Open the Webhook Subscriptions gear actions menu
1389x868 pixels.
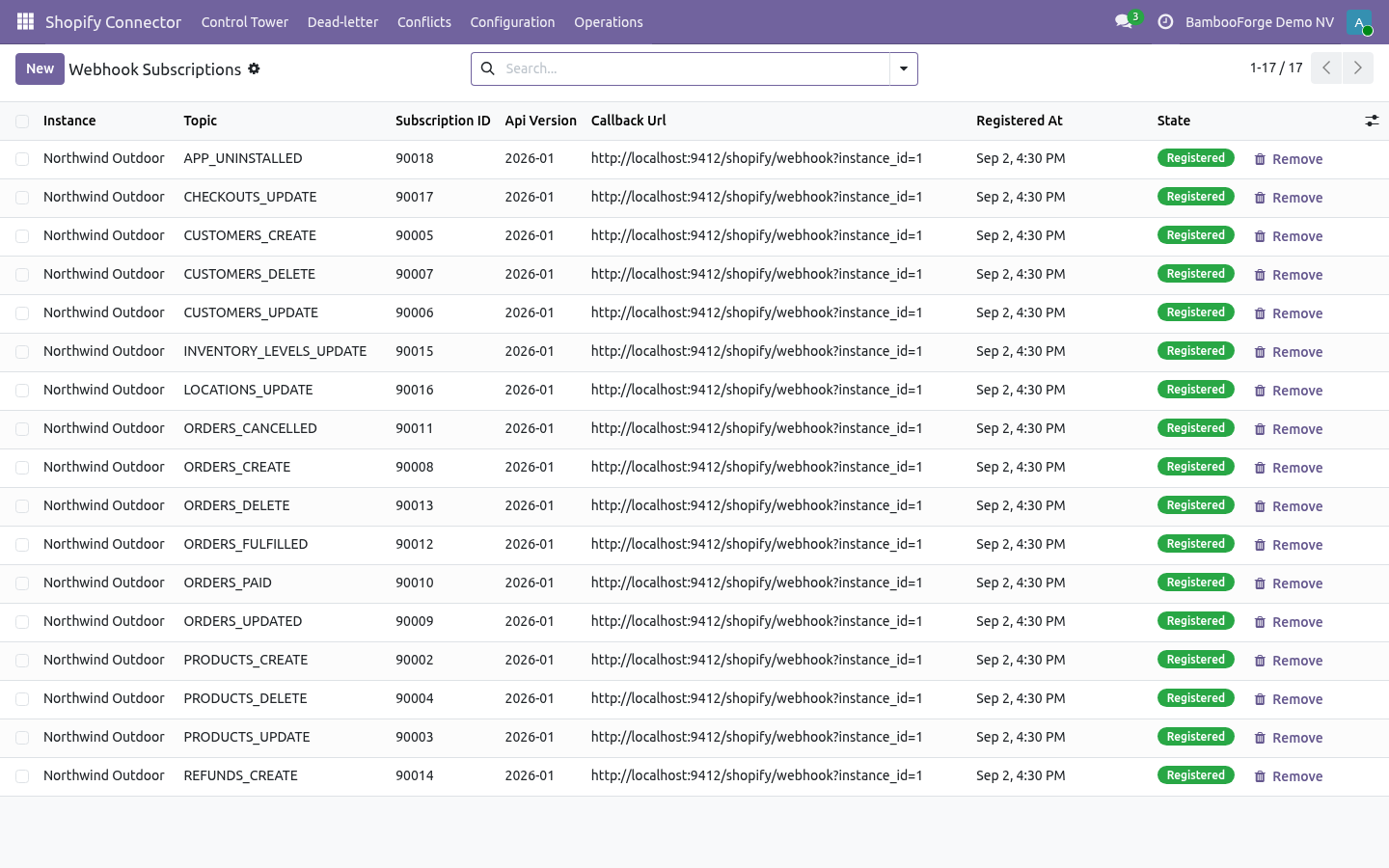tap(254, 68)
